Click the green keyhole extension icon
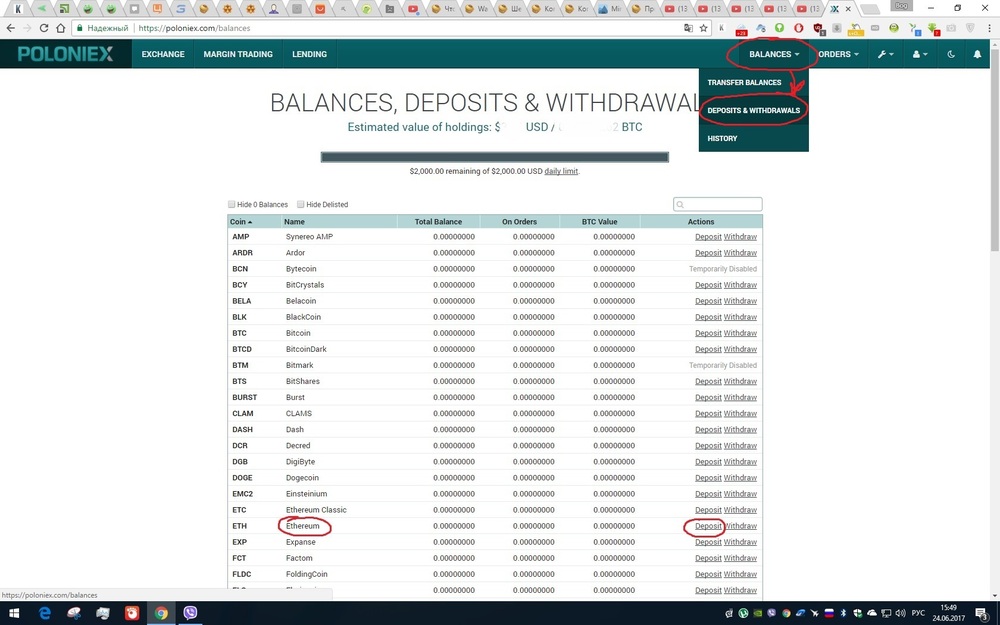The height and width of the screenshot is (625, 1000). (x=779, y=28)
